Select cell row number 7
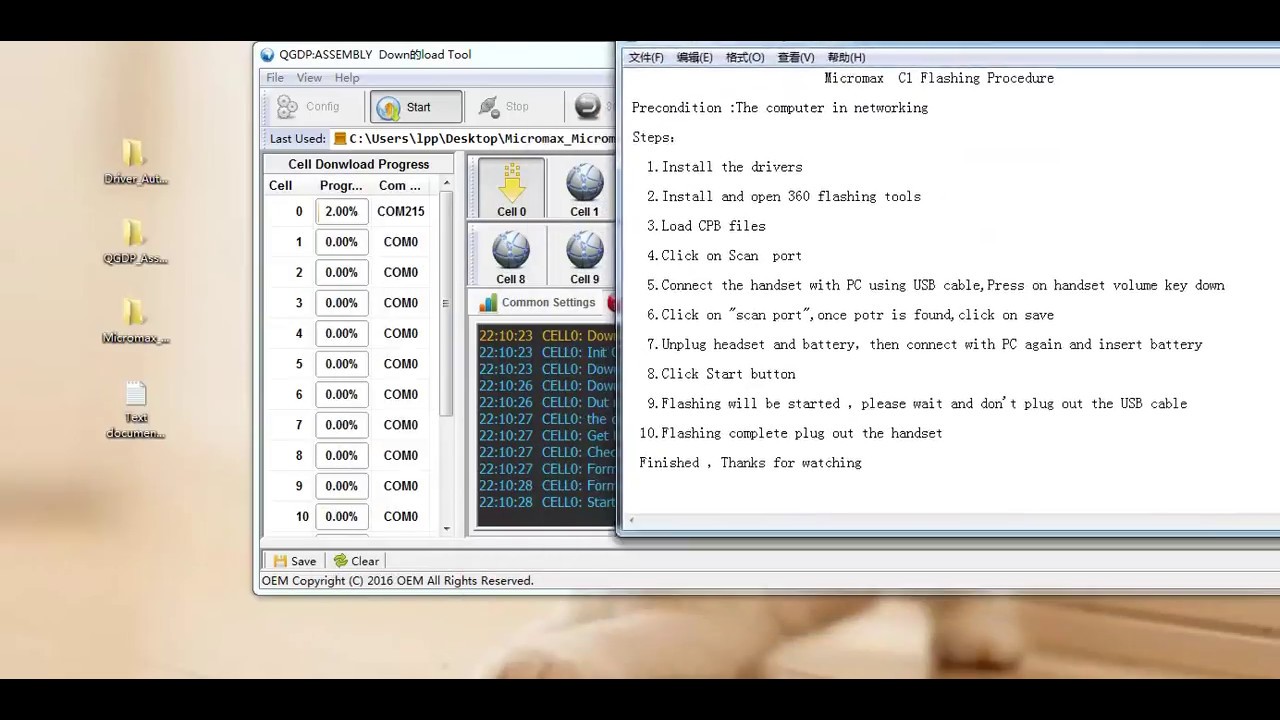The height and width of the screenshot is (720, 1280). 298,425
